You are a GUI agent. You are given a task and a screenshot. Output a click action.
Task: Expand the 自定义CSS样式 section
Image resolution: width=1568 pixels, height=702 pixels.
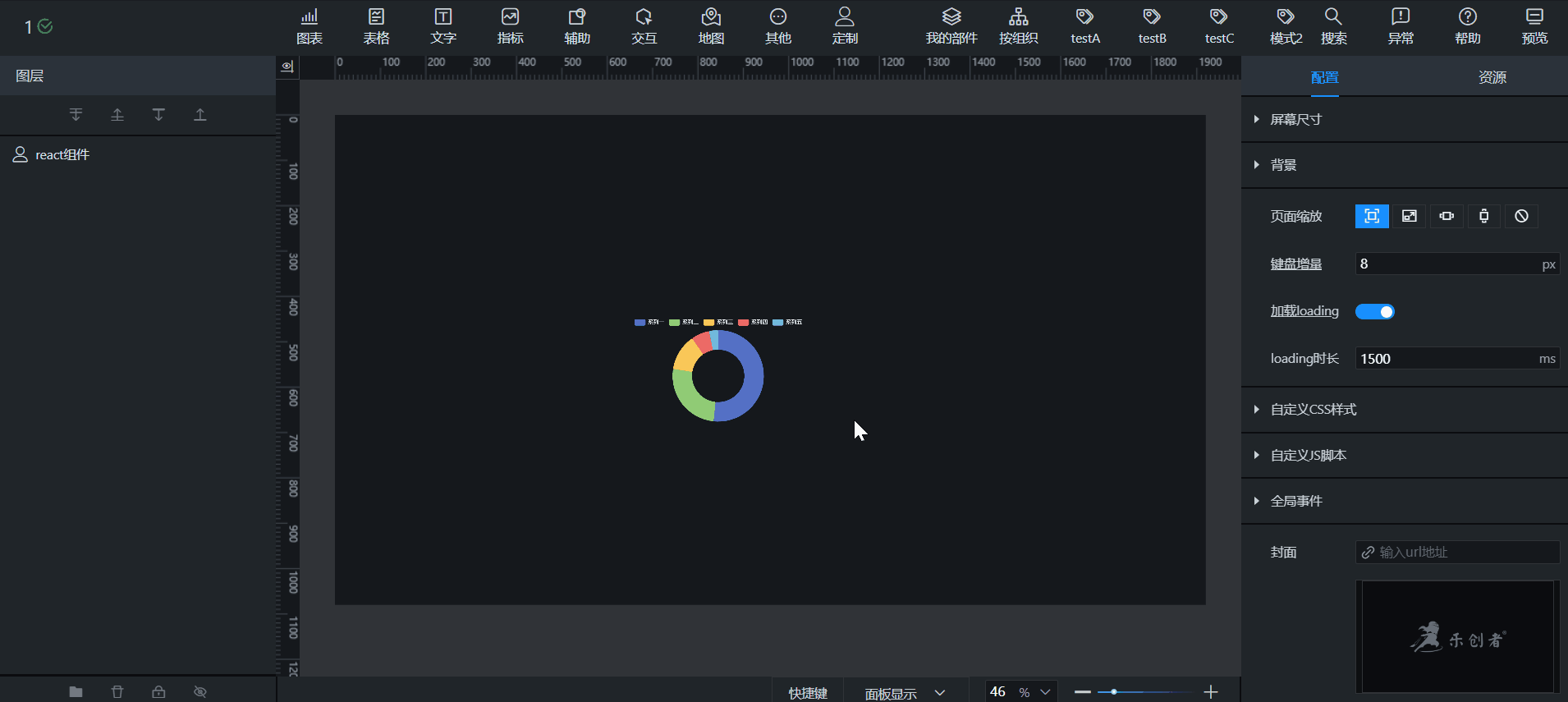tap(1313, 410)
